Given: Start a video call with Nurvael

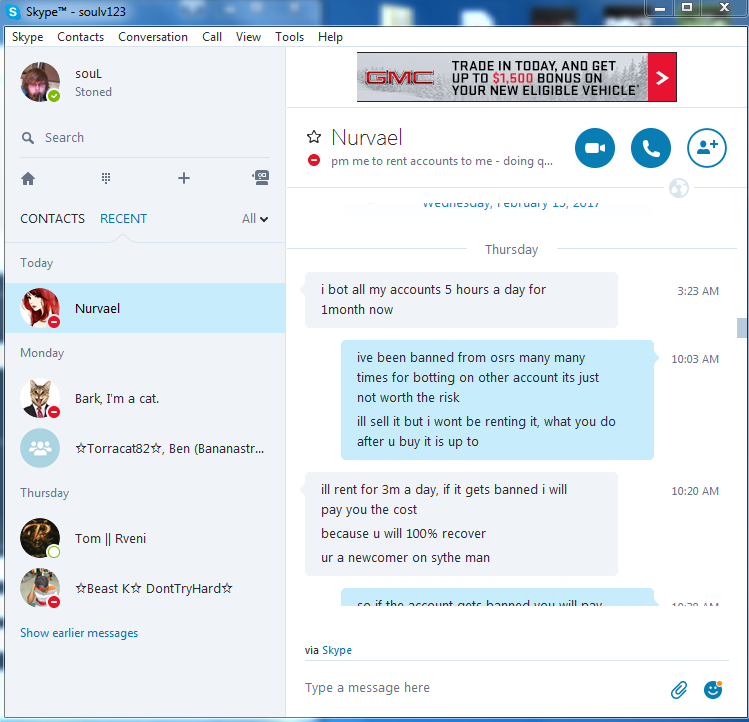Looking at the screenshot, I should pyautogui.click(x=595, y=148).
